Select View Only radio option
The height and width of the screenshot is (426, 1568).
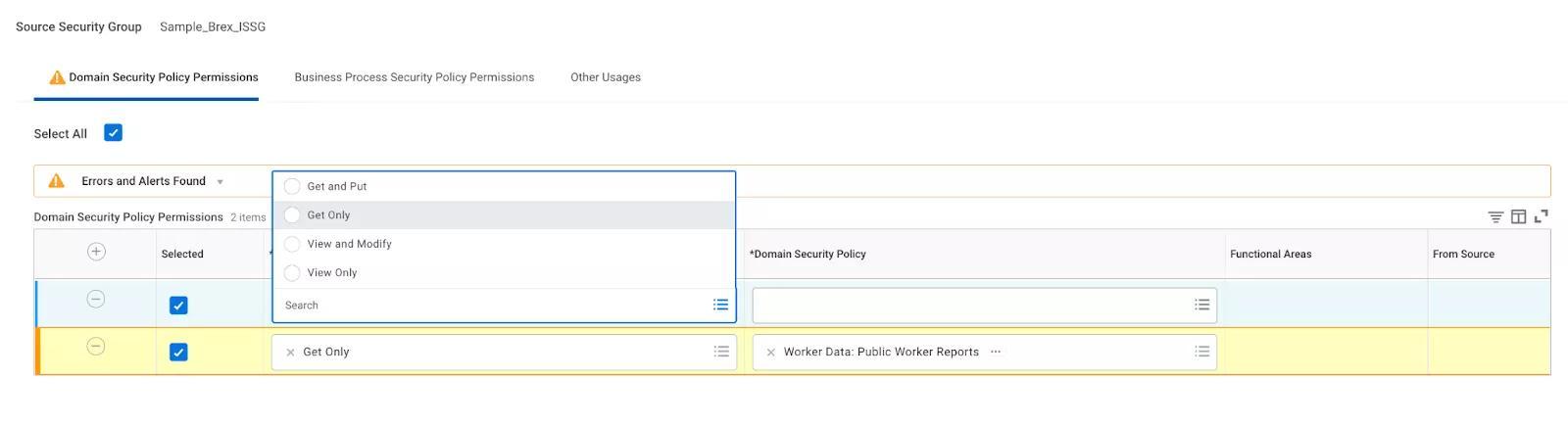coord(292,273)
